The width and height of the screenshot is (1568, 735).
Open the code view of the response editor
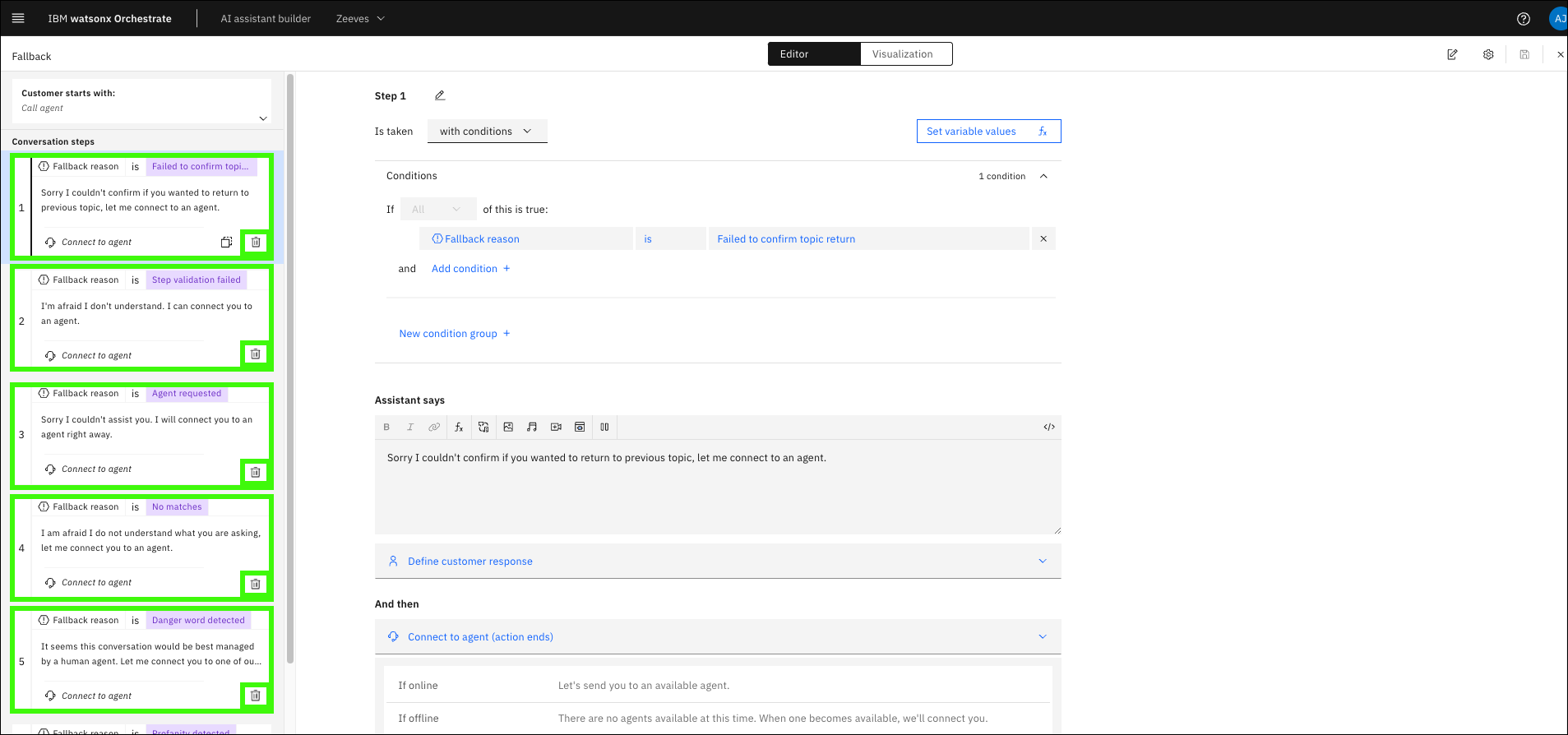(x=1049, y=427)
